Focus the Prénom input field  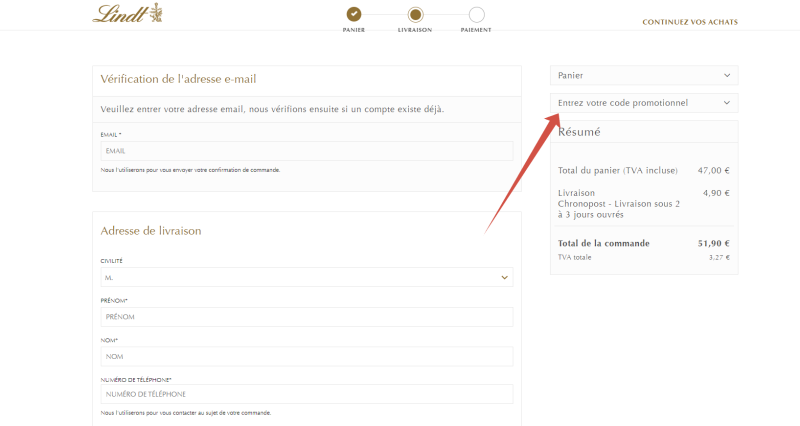tap(307, 317)
